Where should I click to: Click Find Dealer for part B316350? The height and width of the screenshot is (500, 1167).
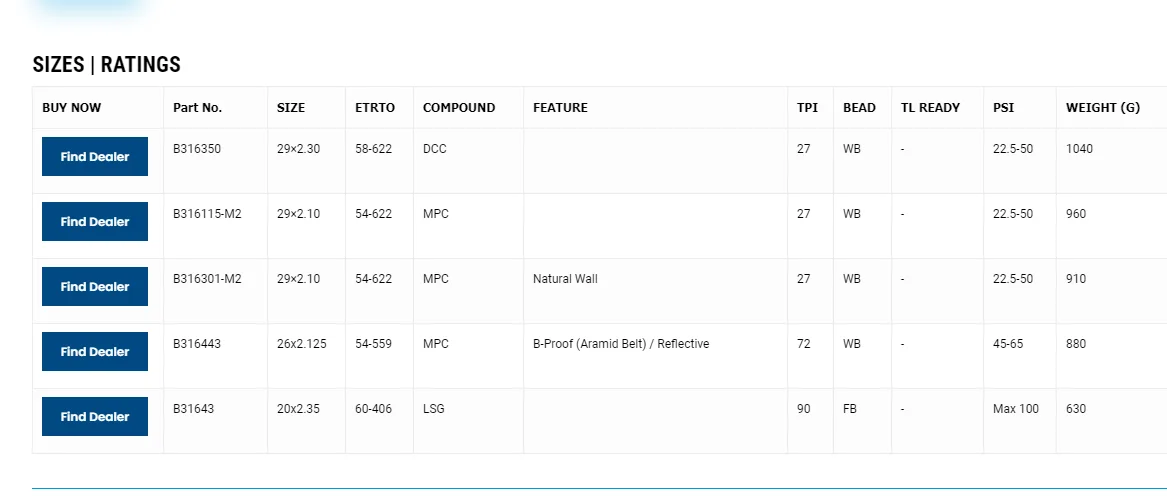tap(95, 157)
